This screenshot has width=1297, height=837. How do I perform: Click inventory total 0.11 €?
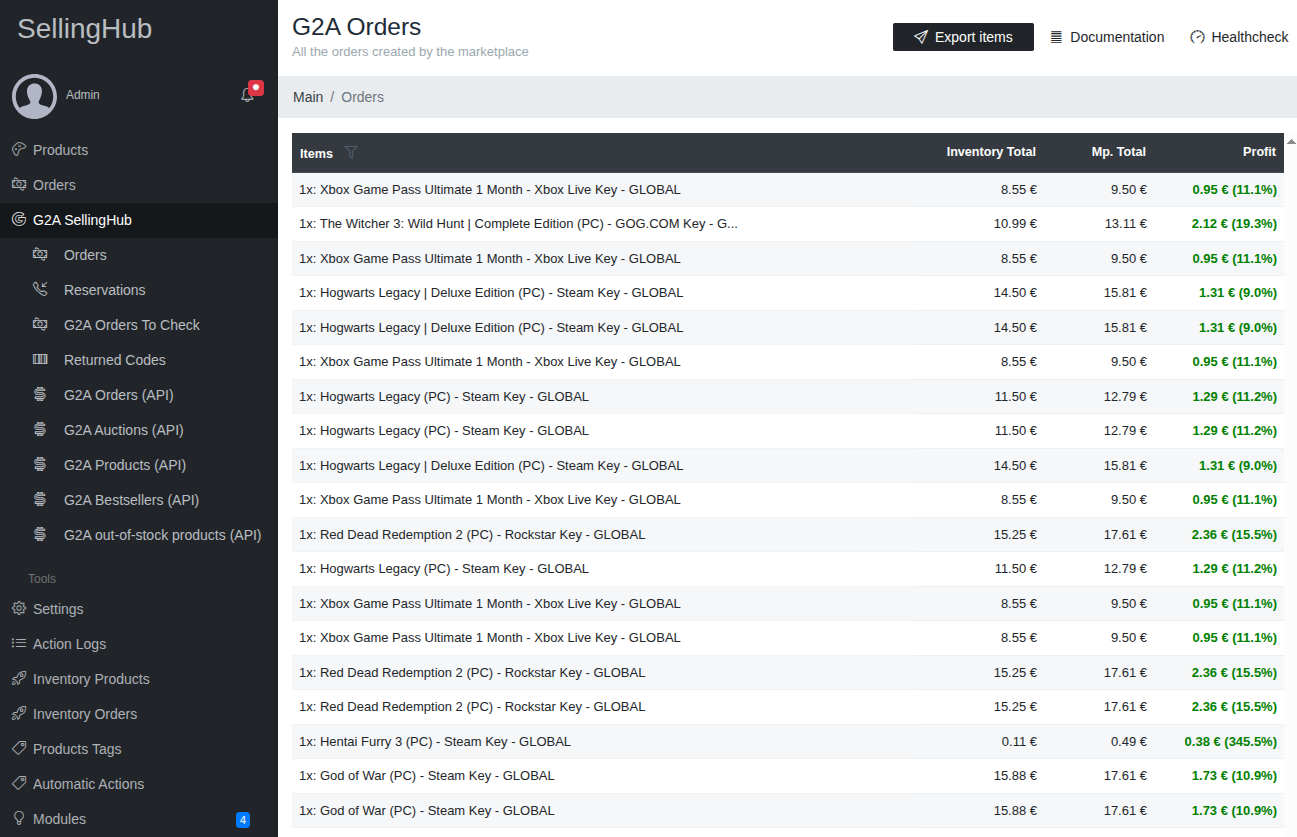point(1019,742)
